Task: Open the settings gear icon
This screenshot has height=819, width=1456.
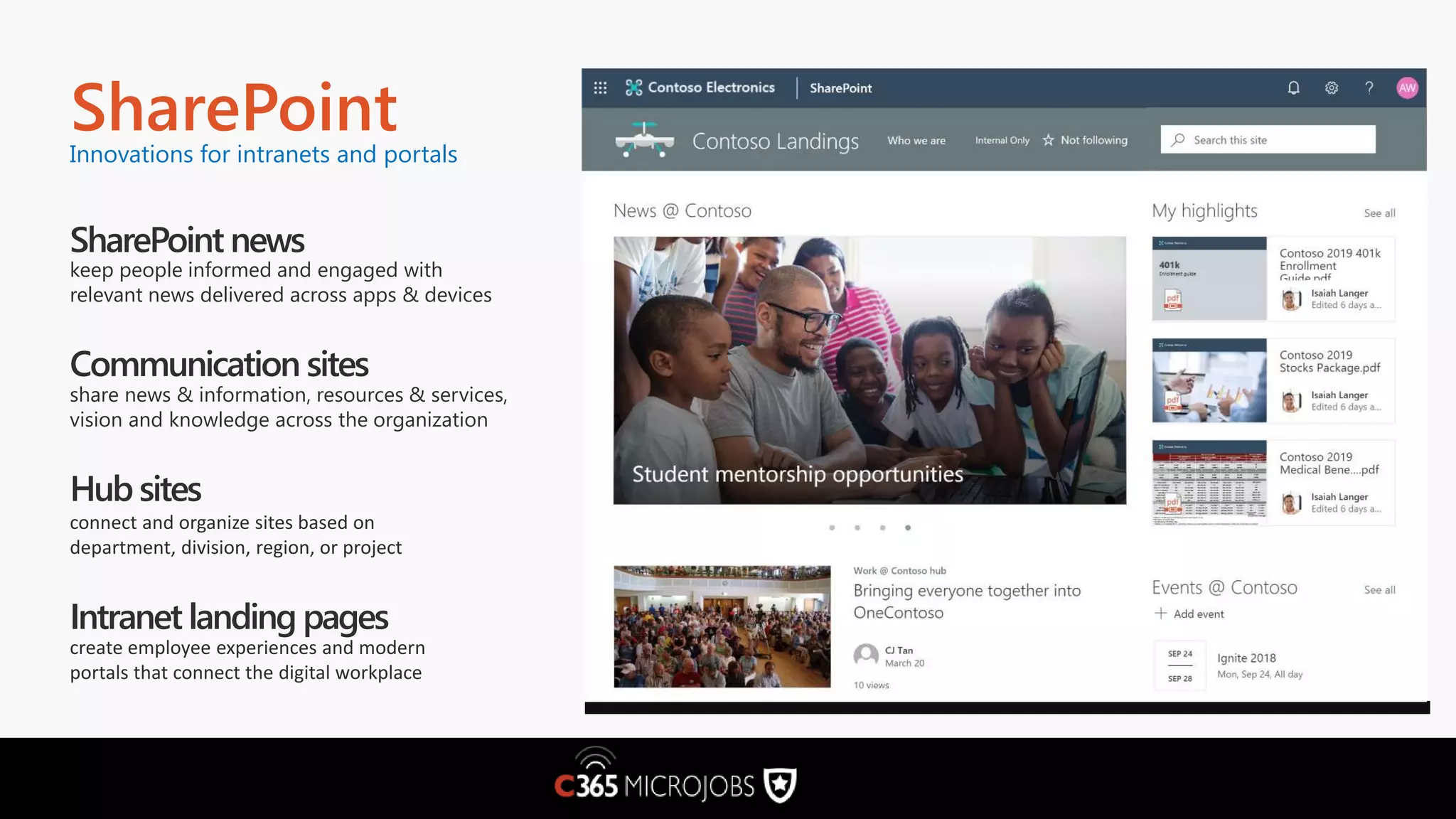Action: click(1331, 87)
